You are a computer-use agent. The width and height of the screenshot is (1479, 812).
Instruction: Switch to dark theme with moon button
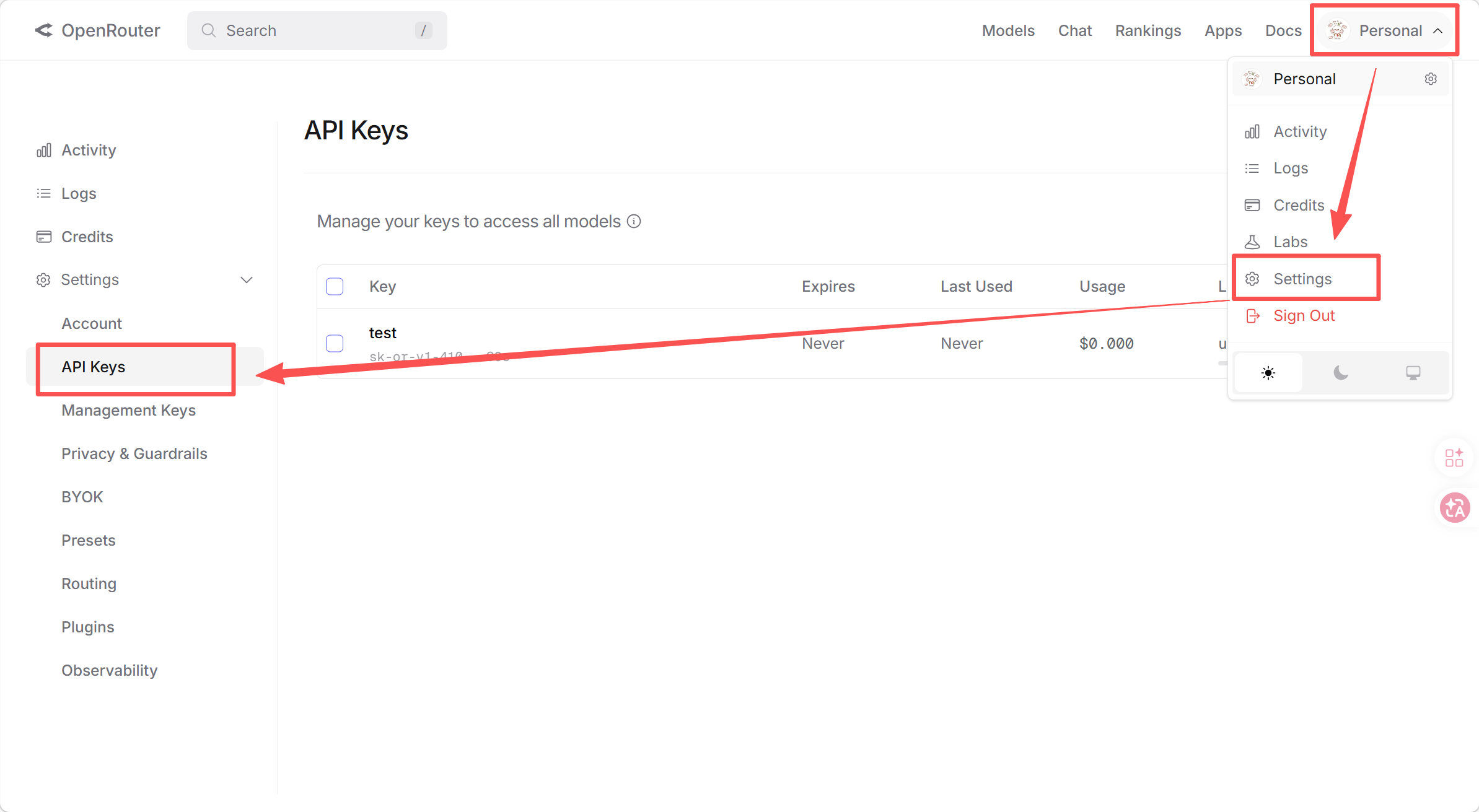pos(1341,373)
